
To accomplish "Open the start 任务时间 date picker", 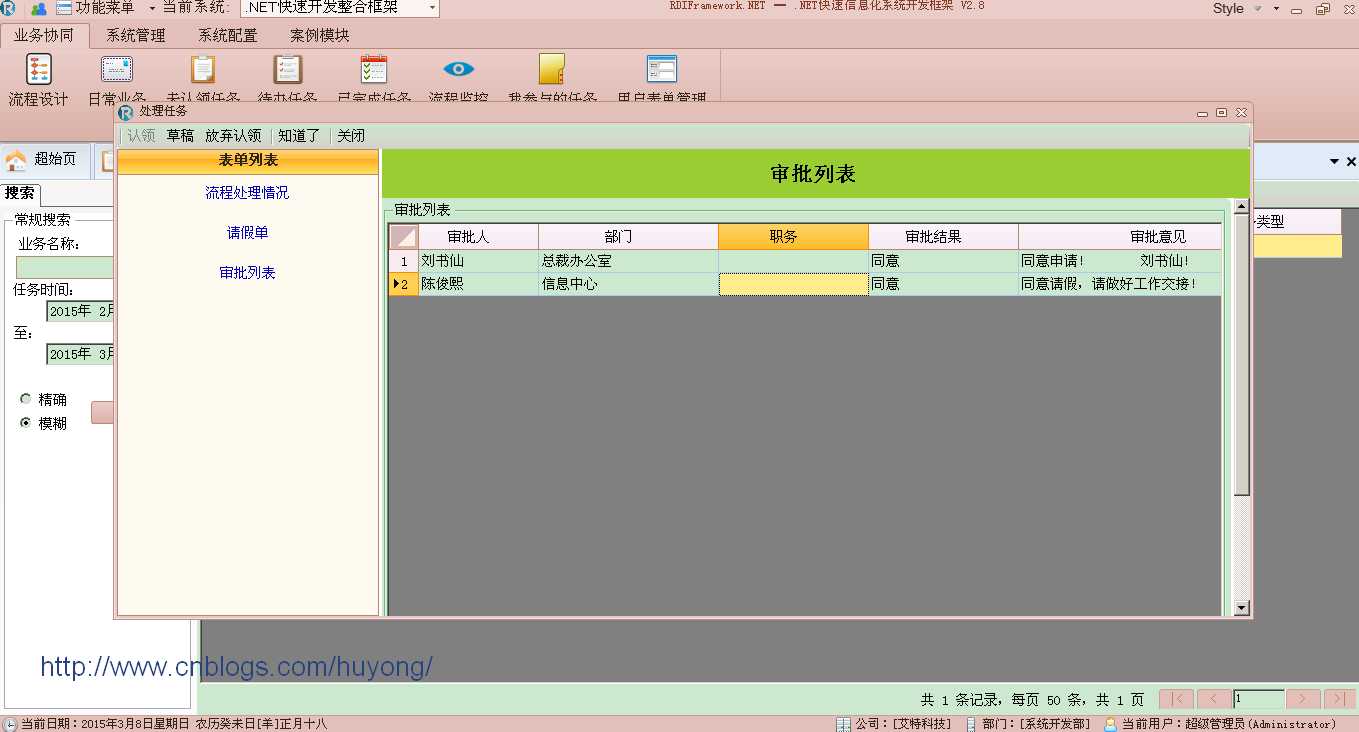I will coord(82,311).
